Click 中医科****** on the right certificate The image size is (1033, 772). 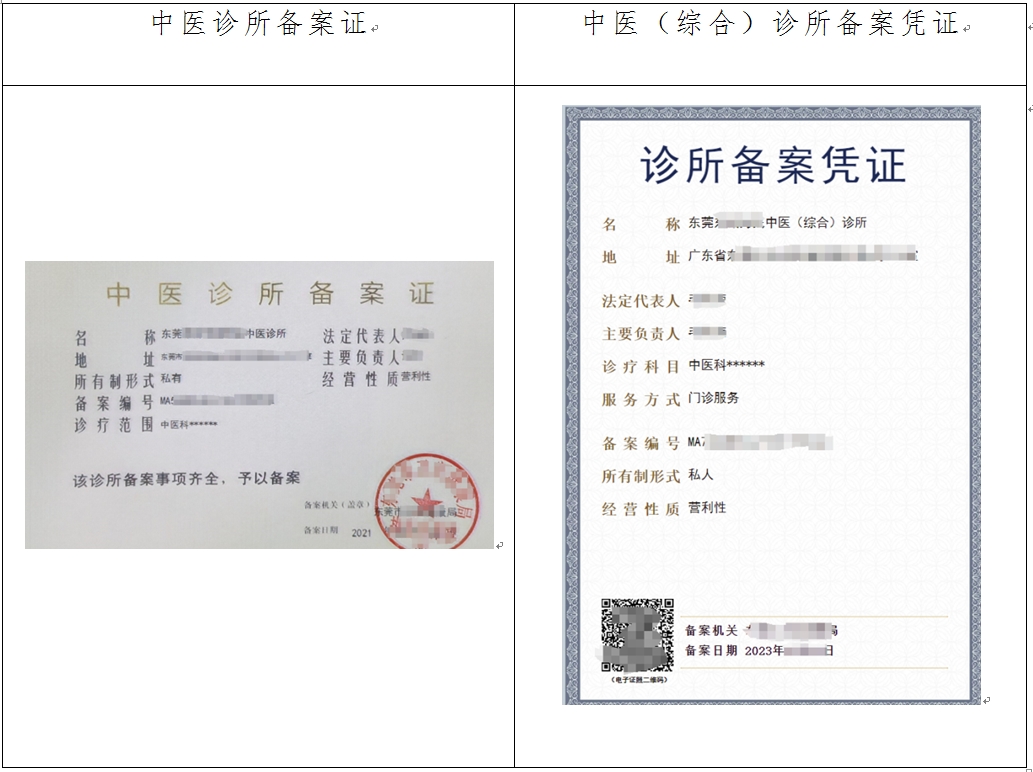click(727, 365)
